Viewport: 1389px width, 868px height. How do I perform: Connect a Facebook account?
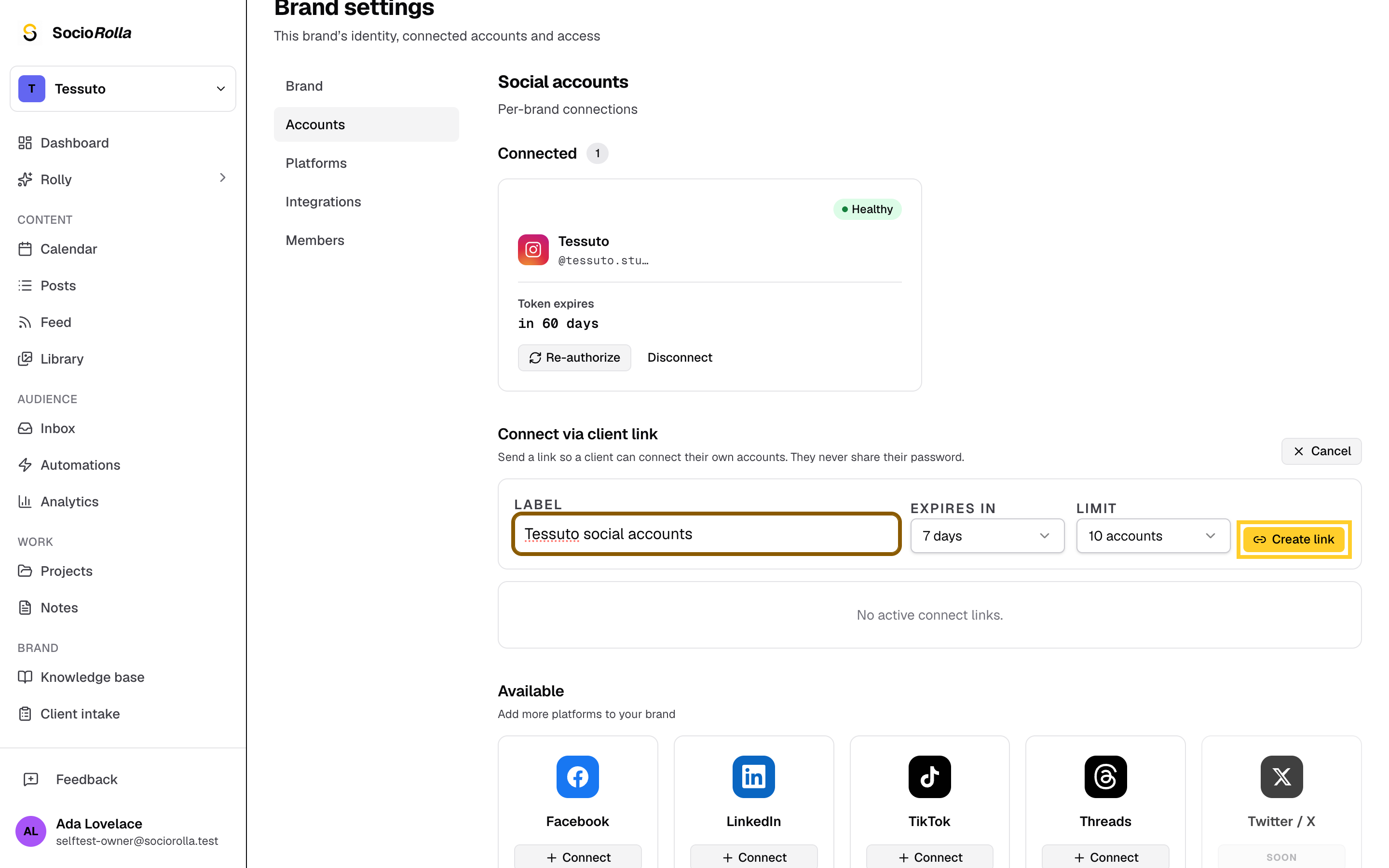click(577, 856)
